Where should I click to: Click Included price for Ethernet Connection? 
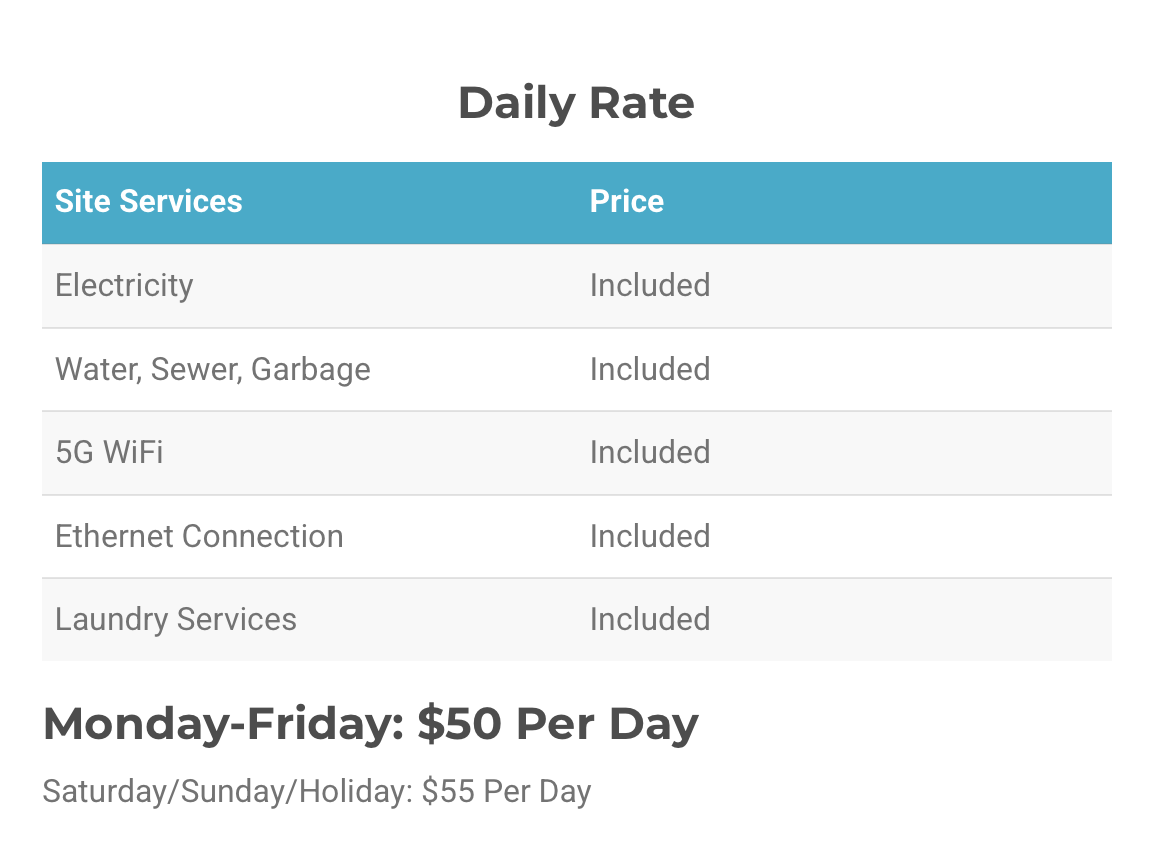[650, 536]
